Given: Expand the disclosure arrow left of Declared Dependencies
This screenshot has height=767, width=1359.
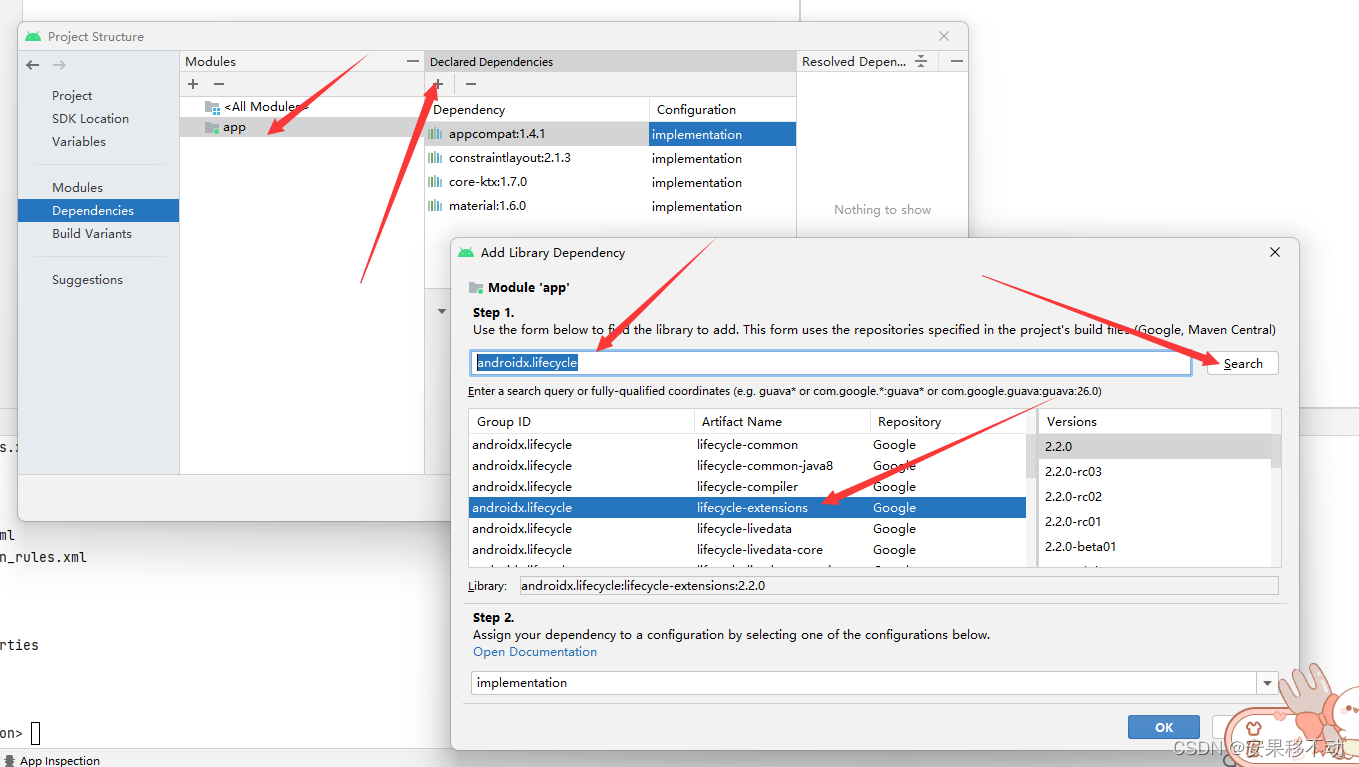Looking at the screenshot, I should tap(440, 311).
